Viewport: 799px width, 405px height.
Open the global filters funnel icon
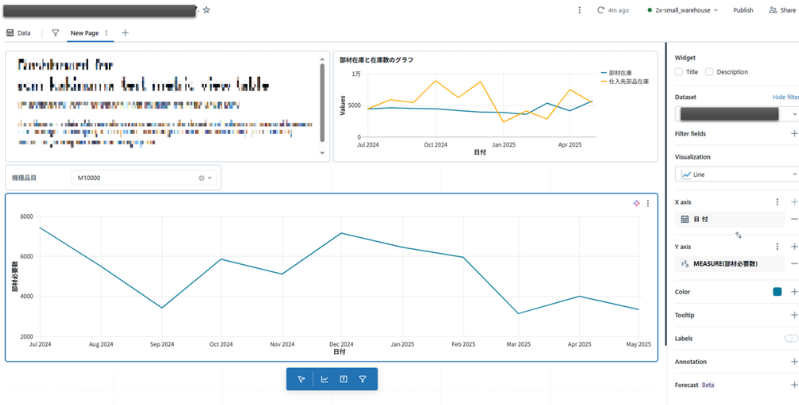[56, 33]
